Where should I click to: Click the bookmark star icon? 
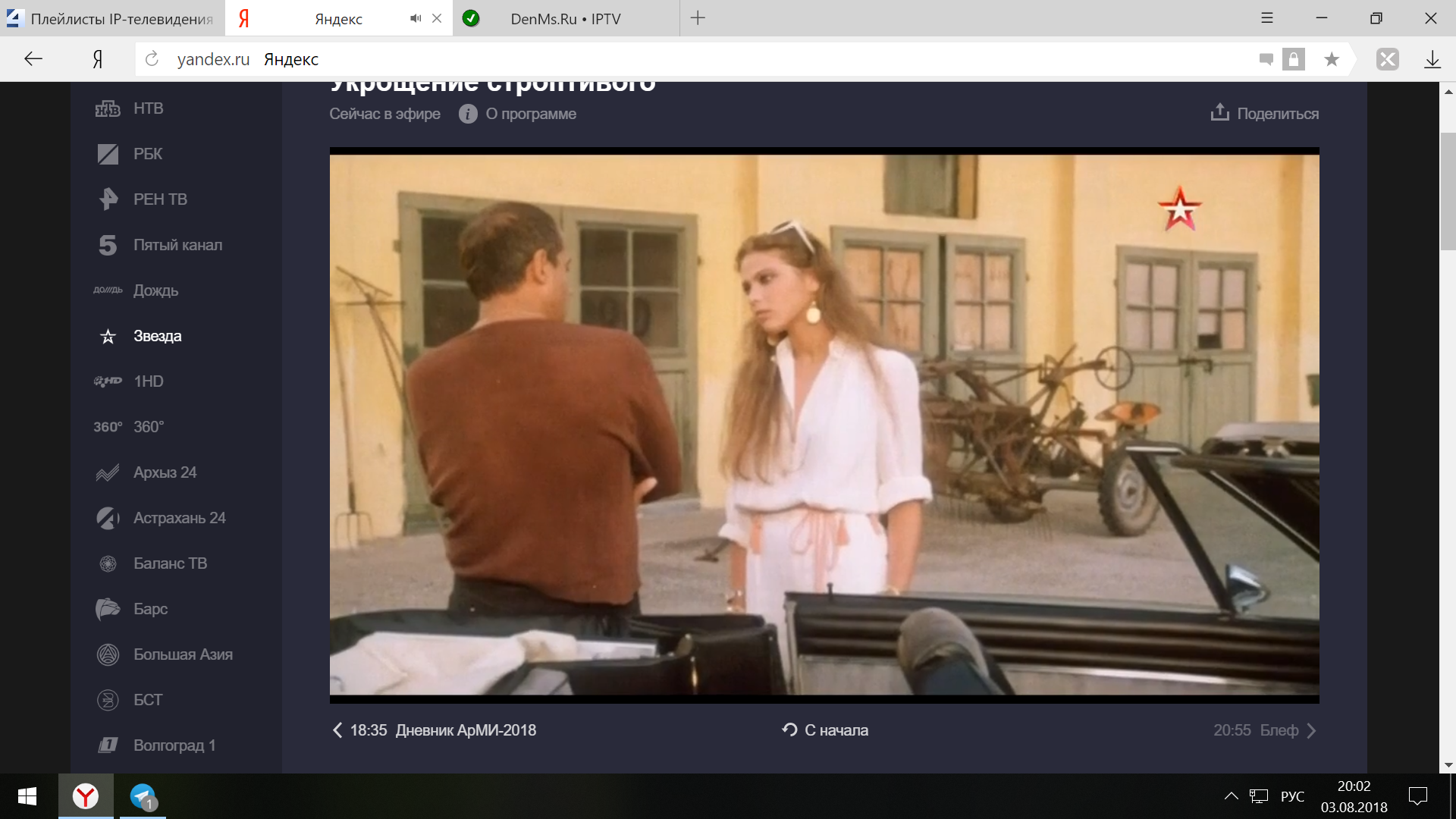click(1332, 59)
